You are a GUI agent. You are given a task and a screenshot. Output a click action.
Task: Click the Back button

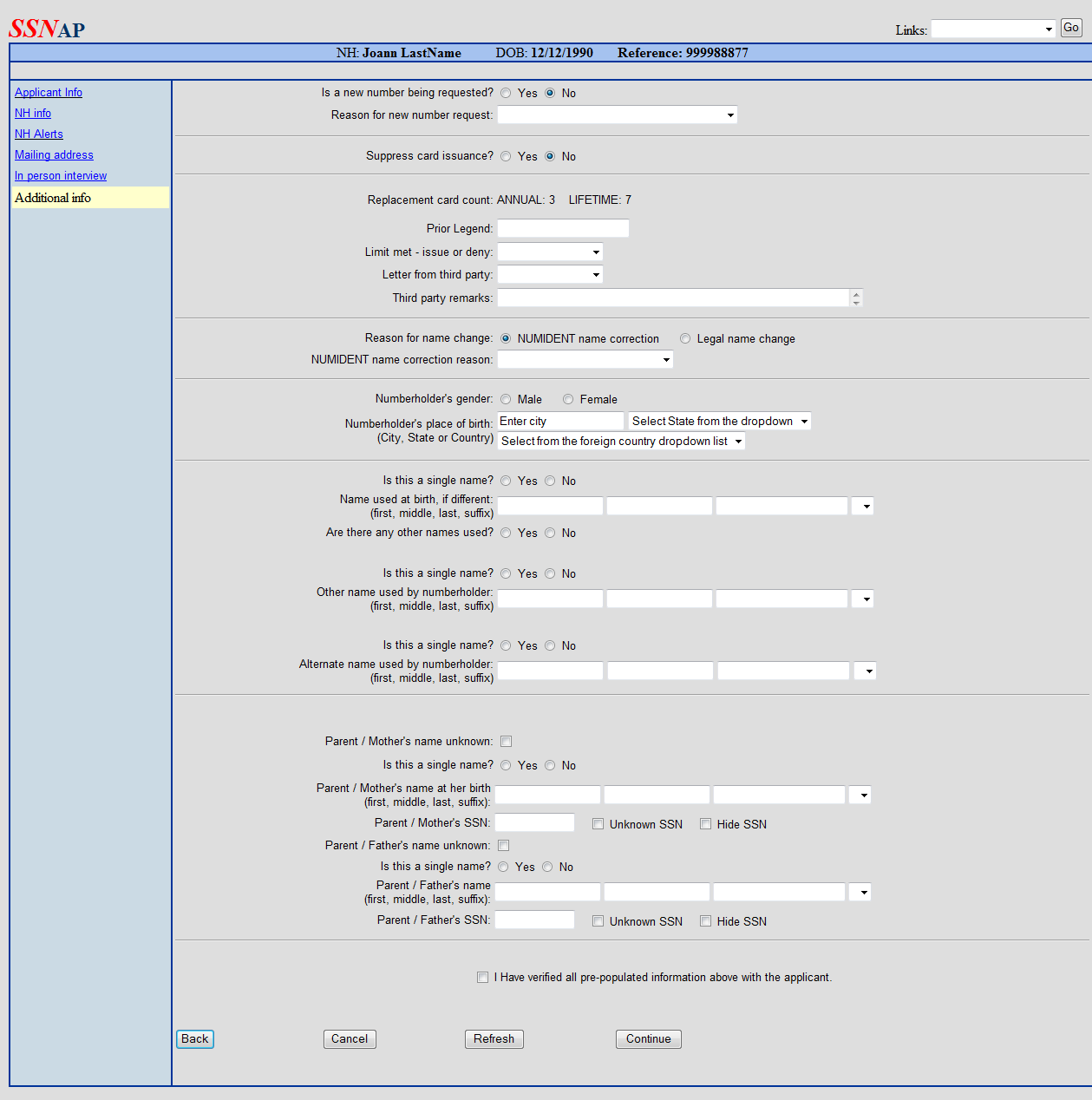195,1039
